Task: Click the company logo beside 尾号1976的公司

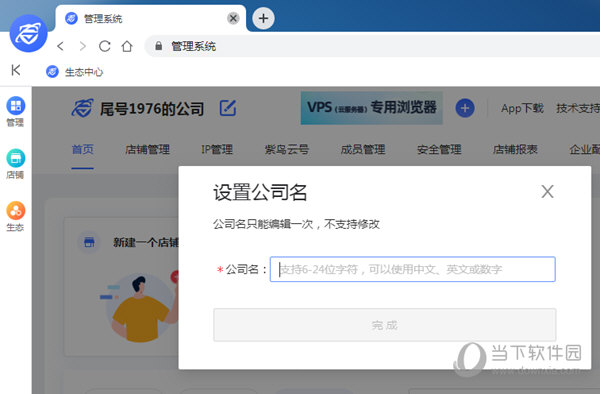Action: pos(82,108)
